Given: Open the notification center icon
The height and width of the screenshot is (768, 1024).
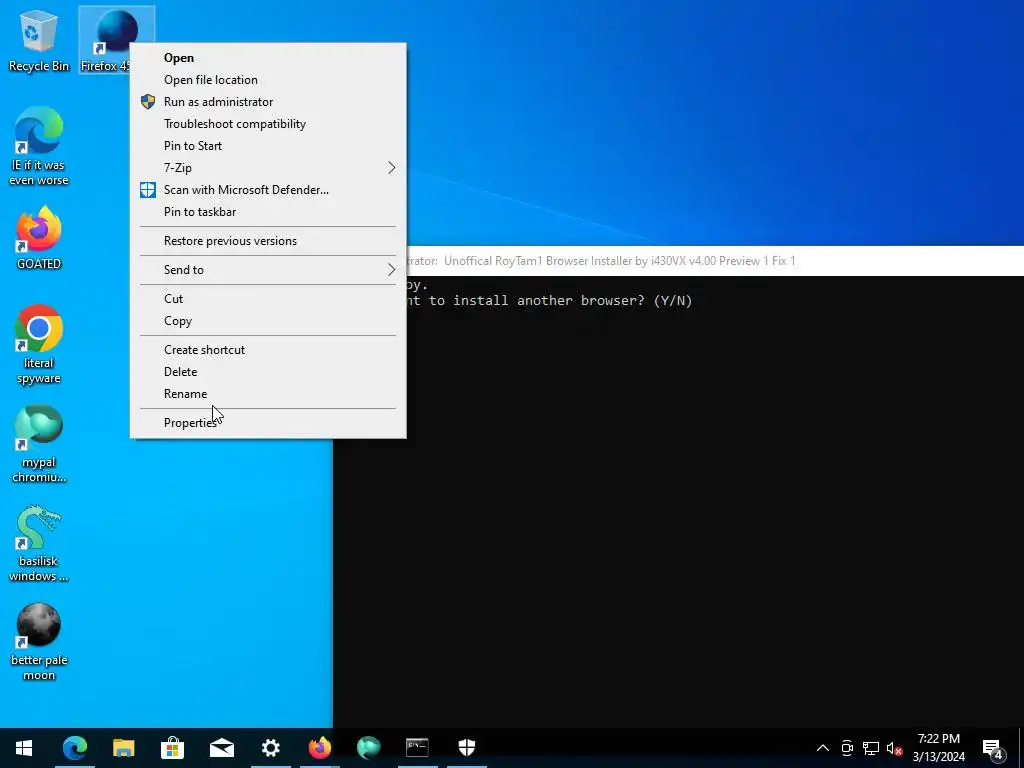Looking at the screenshot, I should pos(993,748).
